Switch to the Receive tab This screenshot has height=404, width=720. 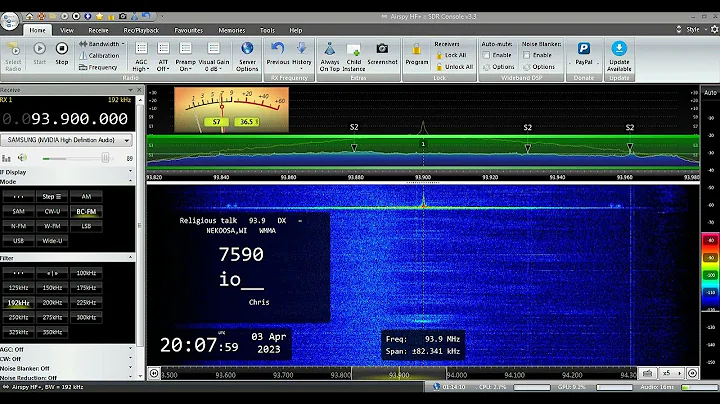pos(98,30)
